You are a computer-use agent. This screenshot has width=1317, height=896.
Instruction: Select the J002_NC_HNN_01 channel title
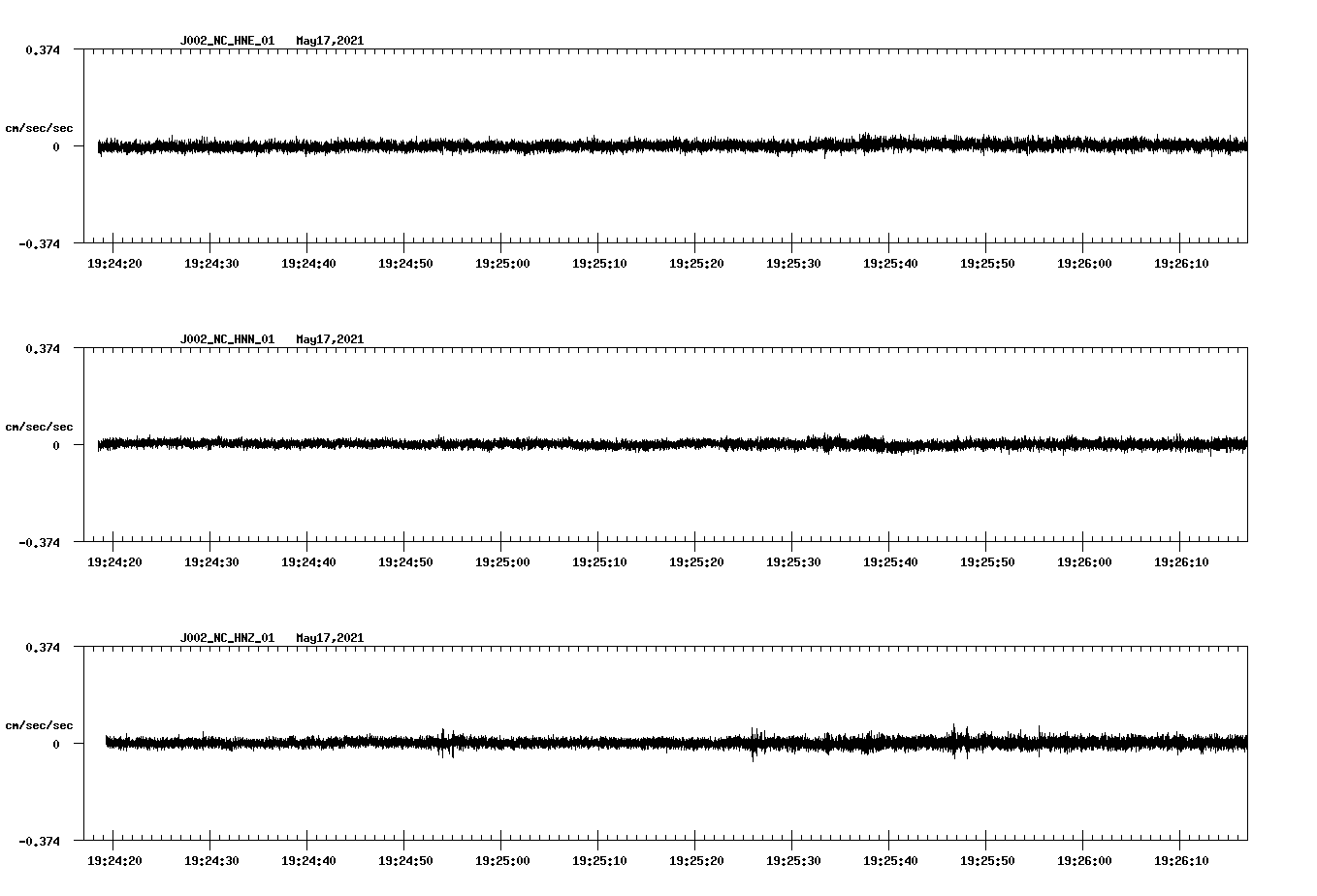point(226,339)
